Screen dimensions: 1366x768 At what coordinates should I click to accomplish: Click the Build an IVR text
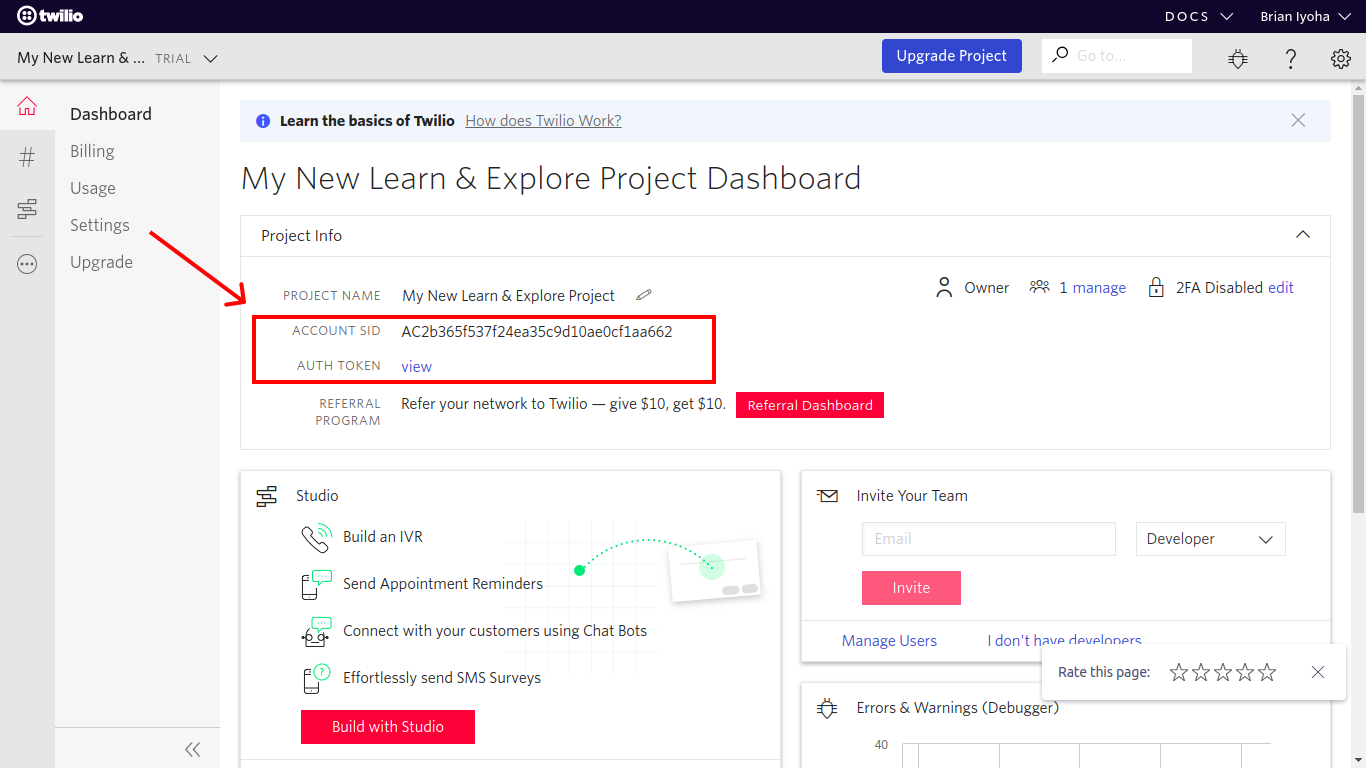[x=383, y=537]
